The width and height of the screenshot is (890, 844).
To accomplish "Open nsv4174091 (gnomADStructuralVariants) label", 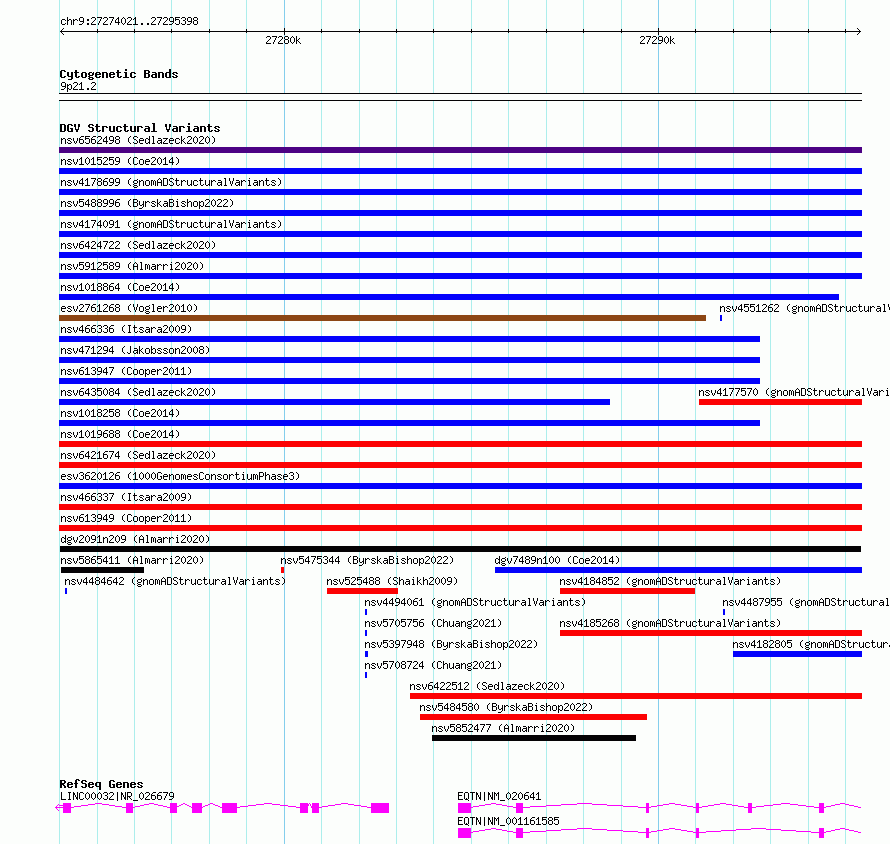I will click(171, 224).
